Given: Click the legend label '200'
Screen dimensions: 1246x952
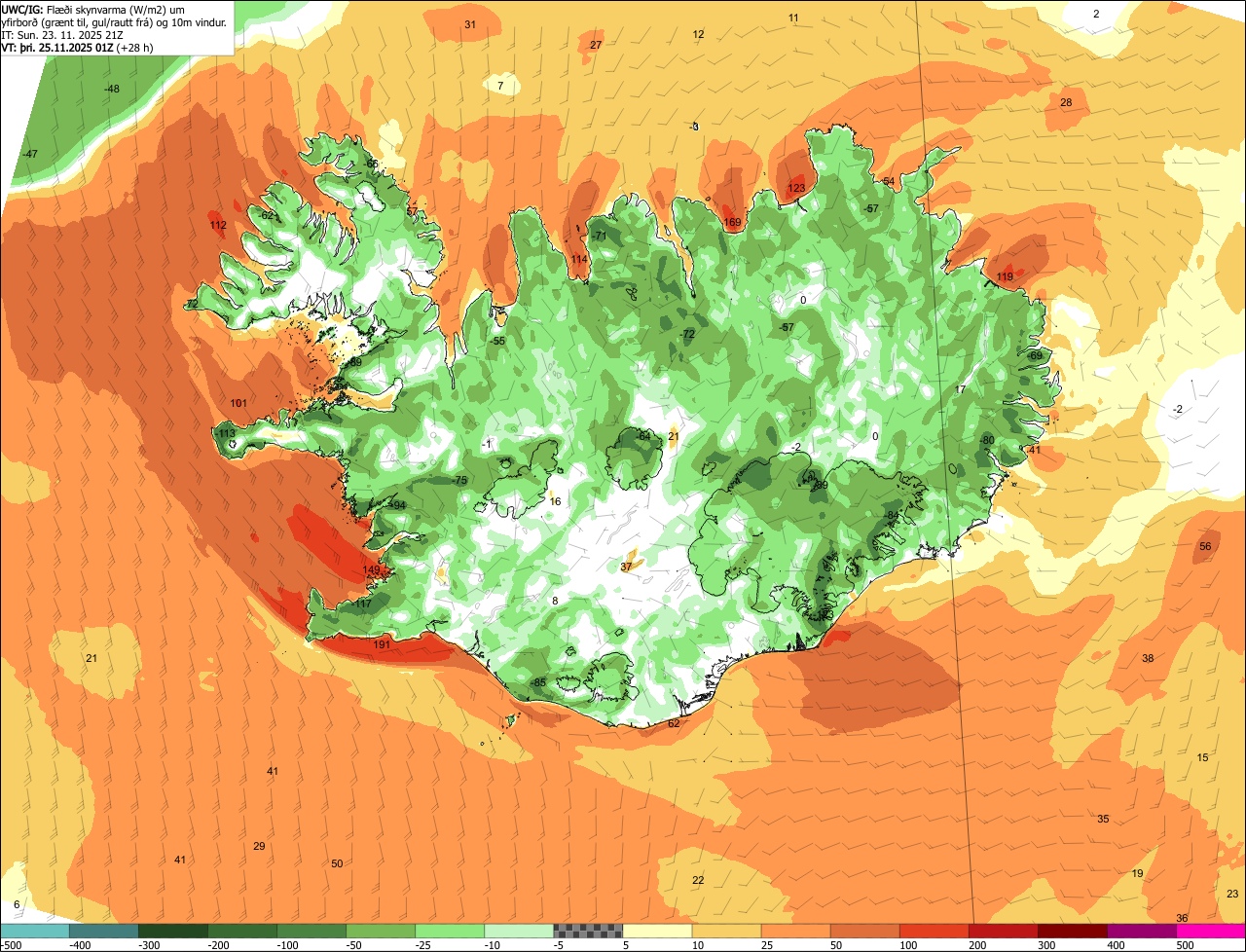Looking at the screenshot, I should coord(977,945).
